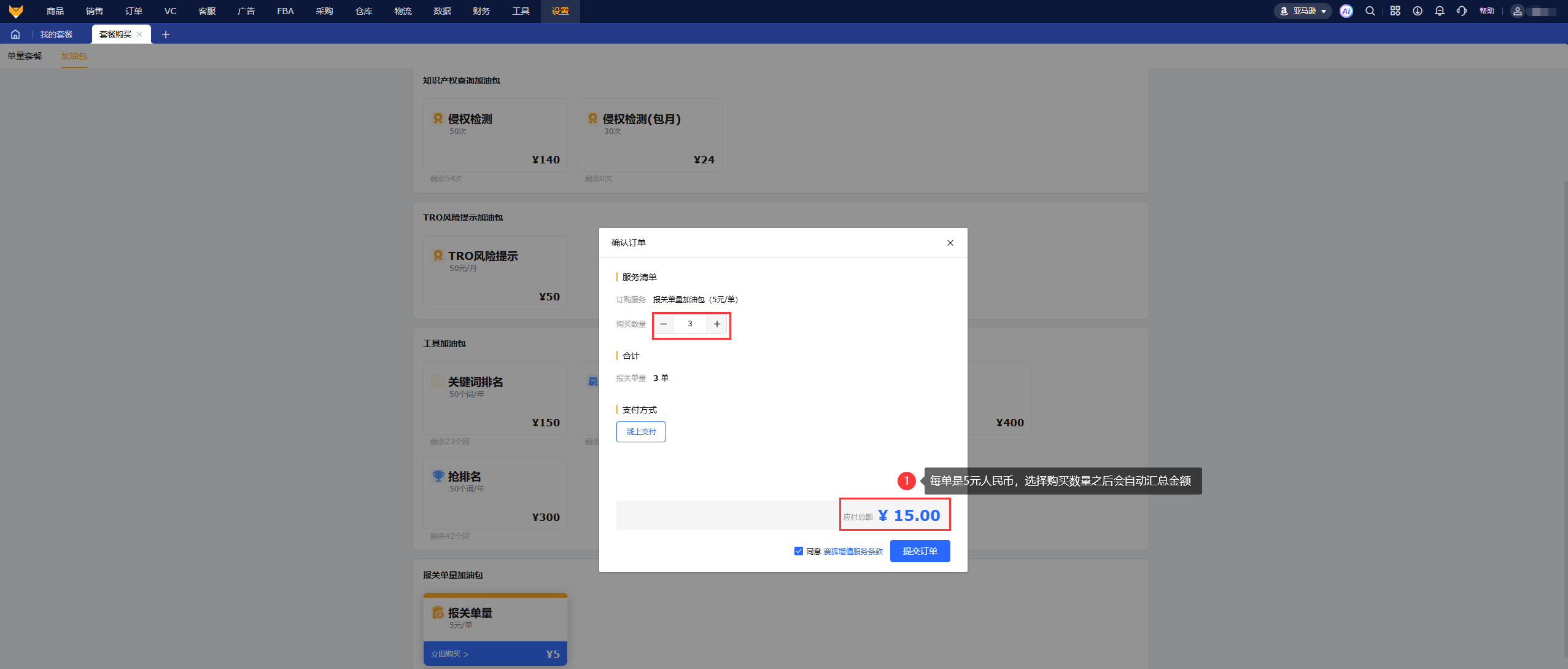Click the search magnifier icon
This screenshot has width=1568, height=669.
pos(1370,11)
